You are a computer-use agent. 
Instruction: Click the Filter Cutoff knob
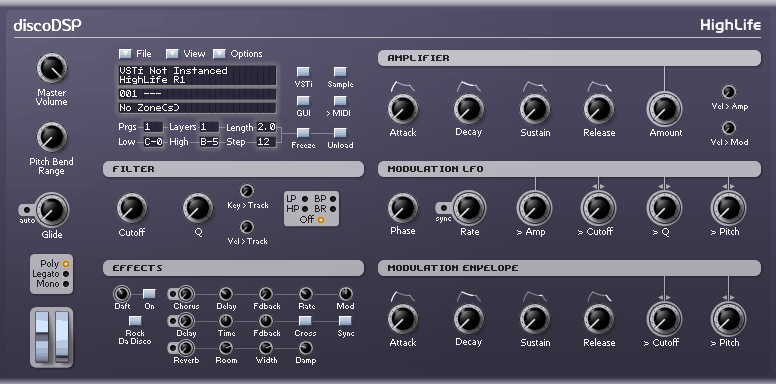[x=132, y=208]
